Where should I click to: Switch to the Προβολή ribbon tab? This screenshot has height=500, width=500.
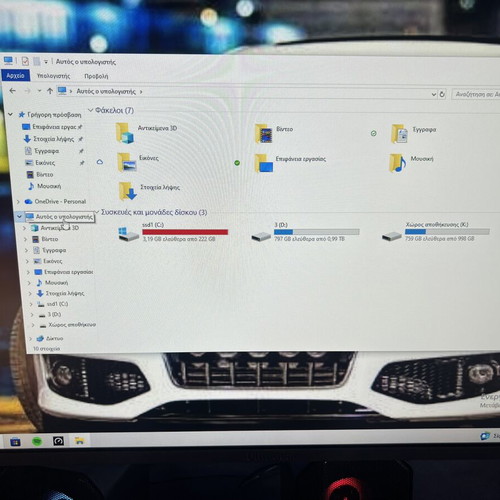click(x=96, y=76)
